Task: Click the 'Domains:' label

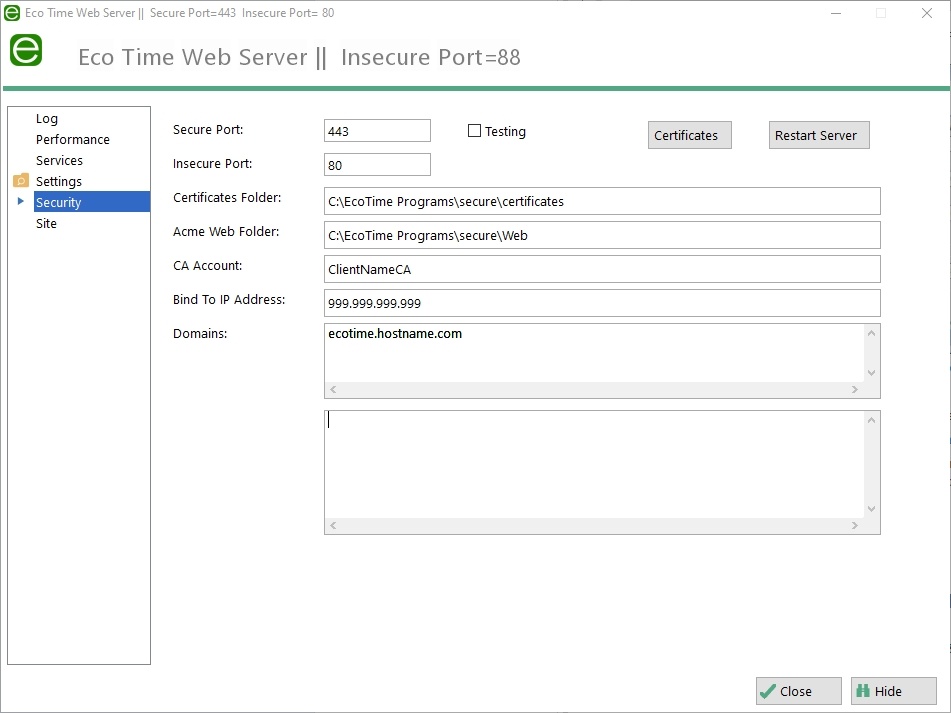Action: [200, 333]
